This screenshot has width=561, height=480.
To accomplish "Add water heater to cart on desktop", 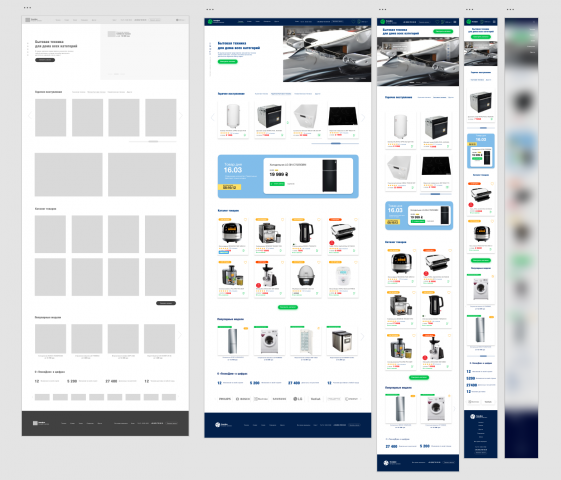I will [245, 135].
